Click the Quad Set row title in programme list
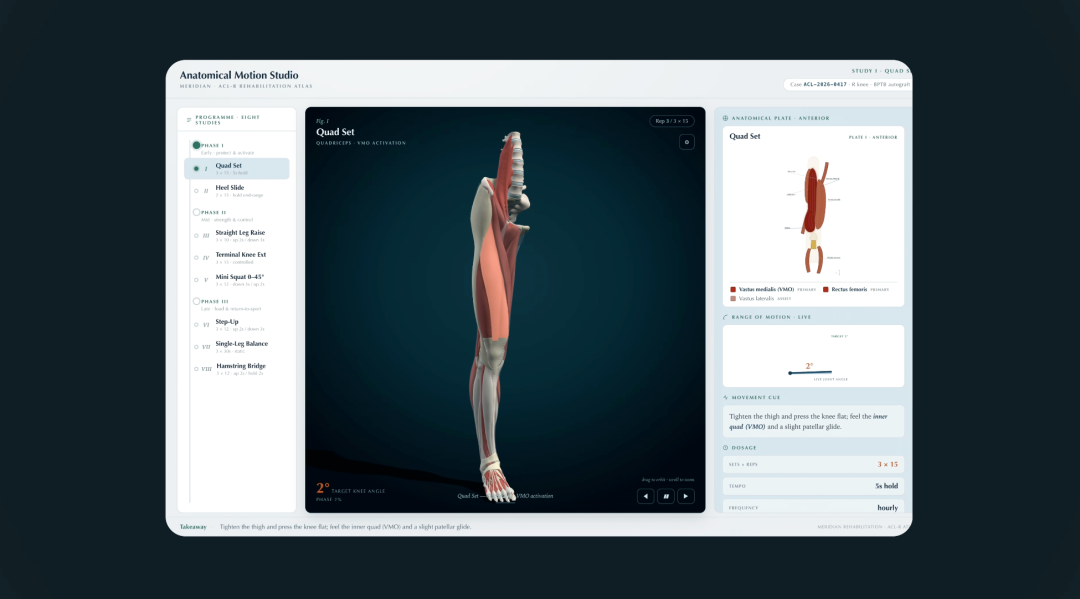 point(229,165)
